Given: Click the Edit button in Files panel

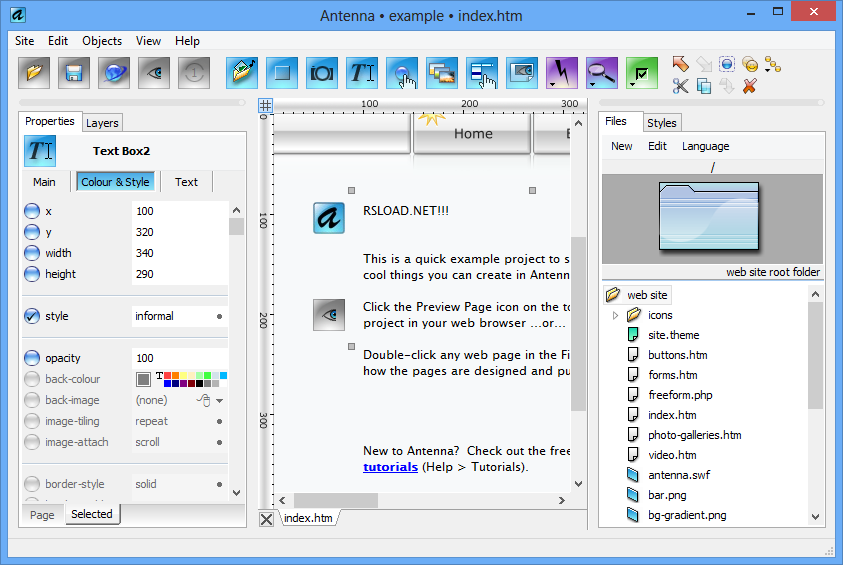Looking at the screenshot, I should click(657, 146).
